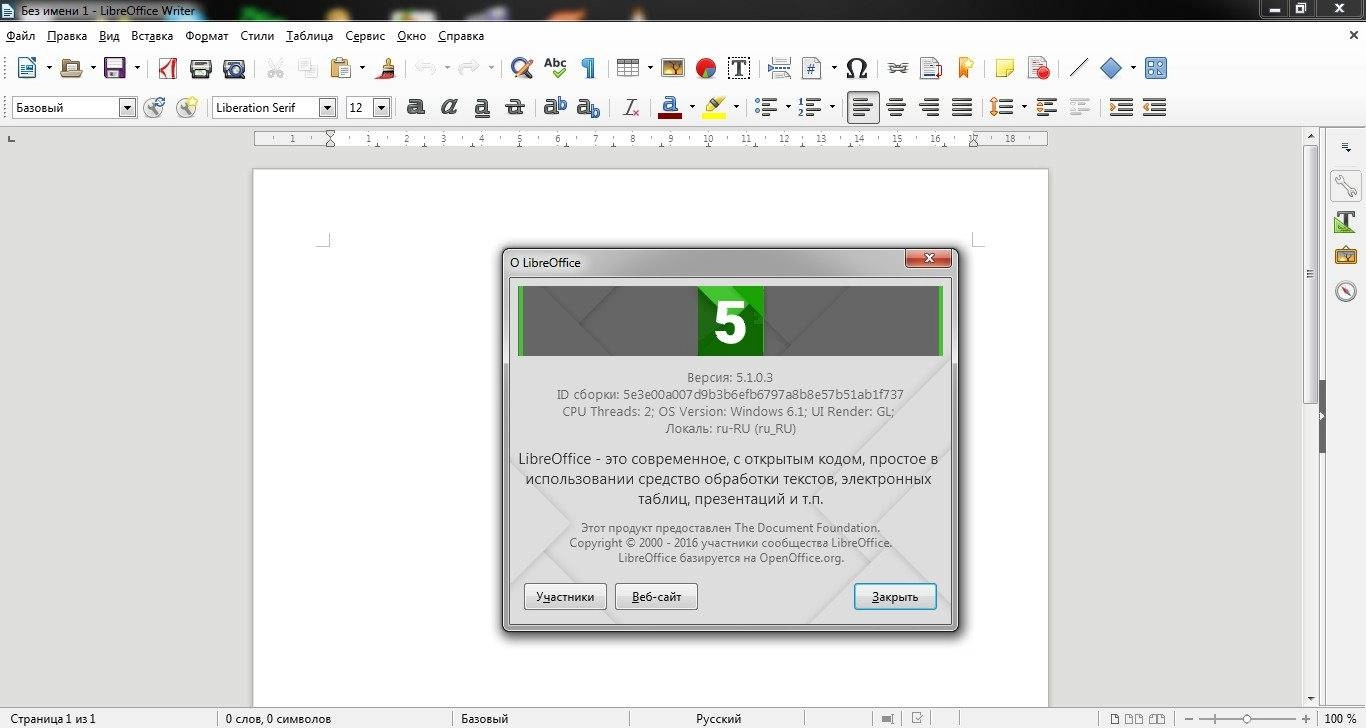Toggle Italic formatting
This screenshot has height=728, width=1366.
tap(449, 107)
